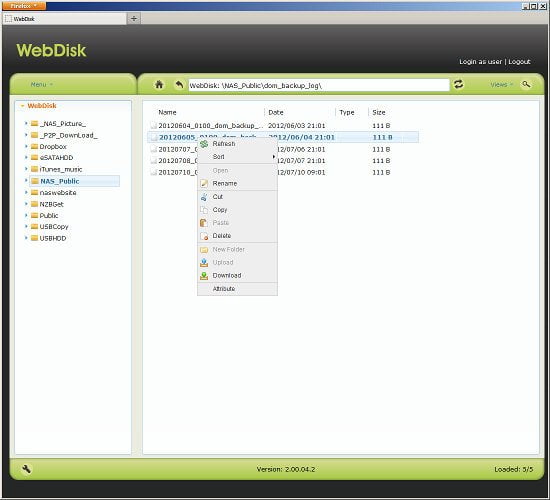Open search with the magnifier icon

(526, 84)
